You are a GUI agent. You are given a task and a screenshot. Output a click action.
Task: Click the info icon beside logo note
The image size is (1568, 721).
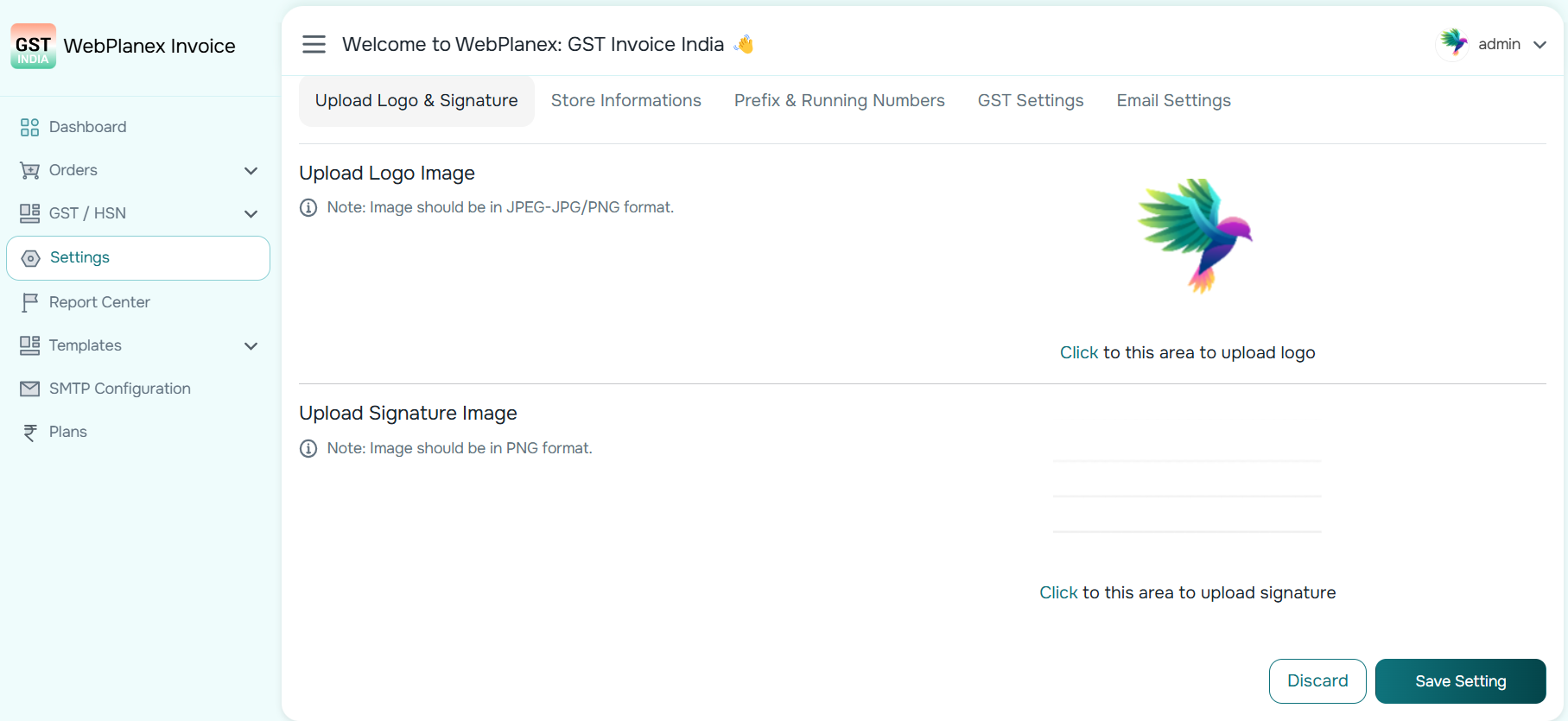tap(308, 208)
